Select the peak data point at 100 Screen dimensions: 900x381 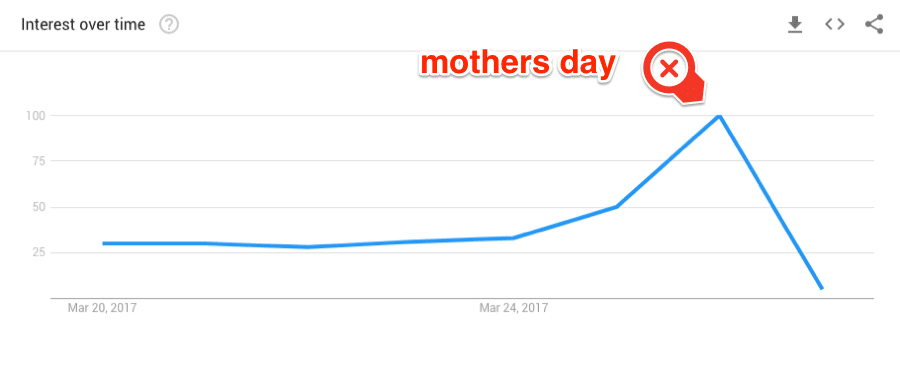pos(719,116)
